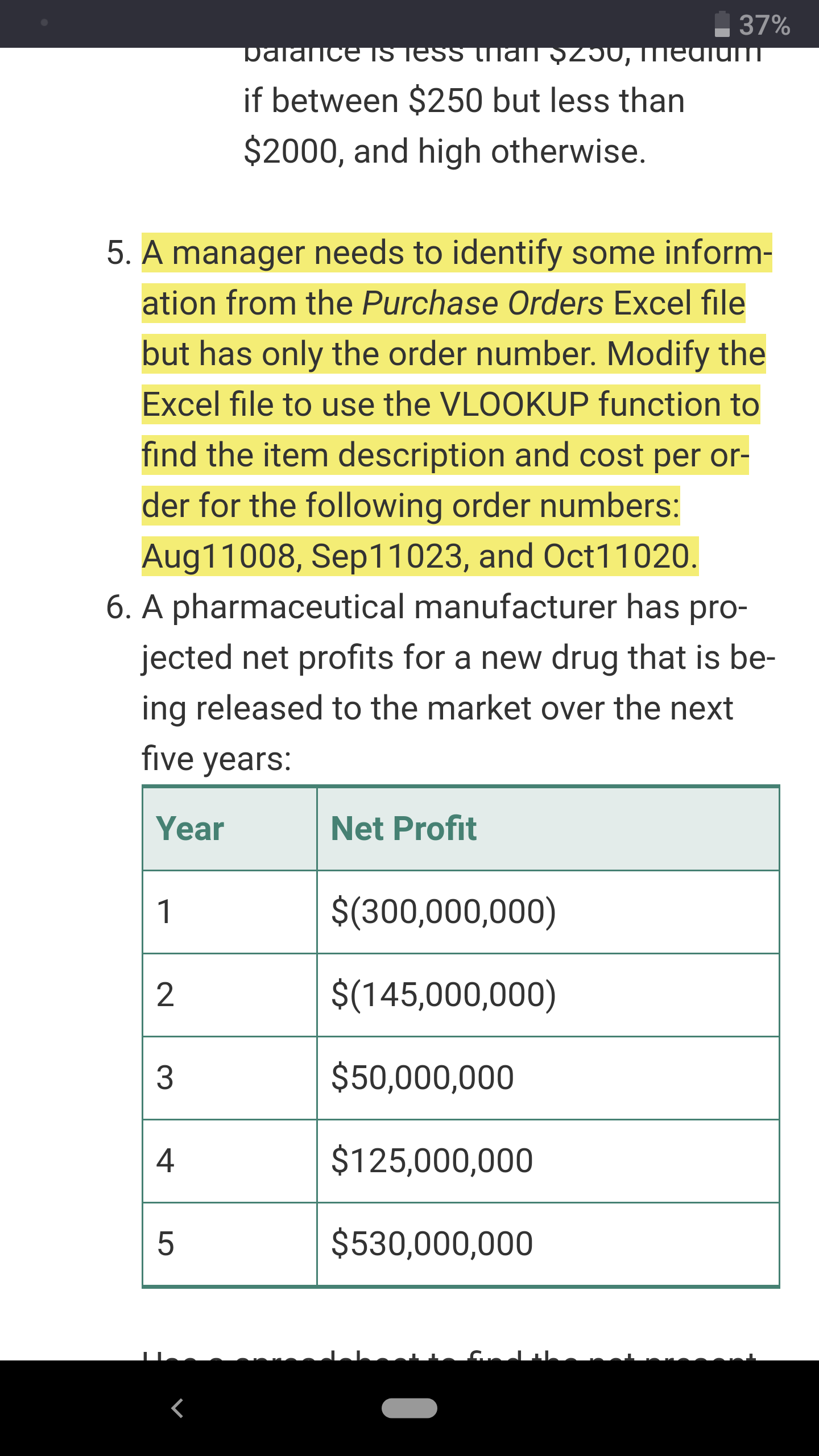Tap the battery icon in status bar
The height and width of the screenshot is (1456, 819).
(722, 24)
